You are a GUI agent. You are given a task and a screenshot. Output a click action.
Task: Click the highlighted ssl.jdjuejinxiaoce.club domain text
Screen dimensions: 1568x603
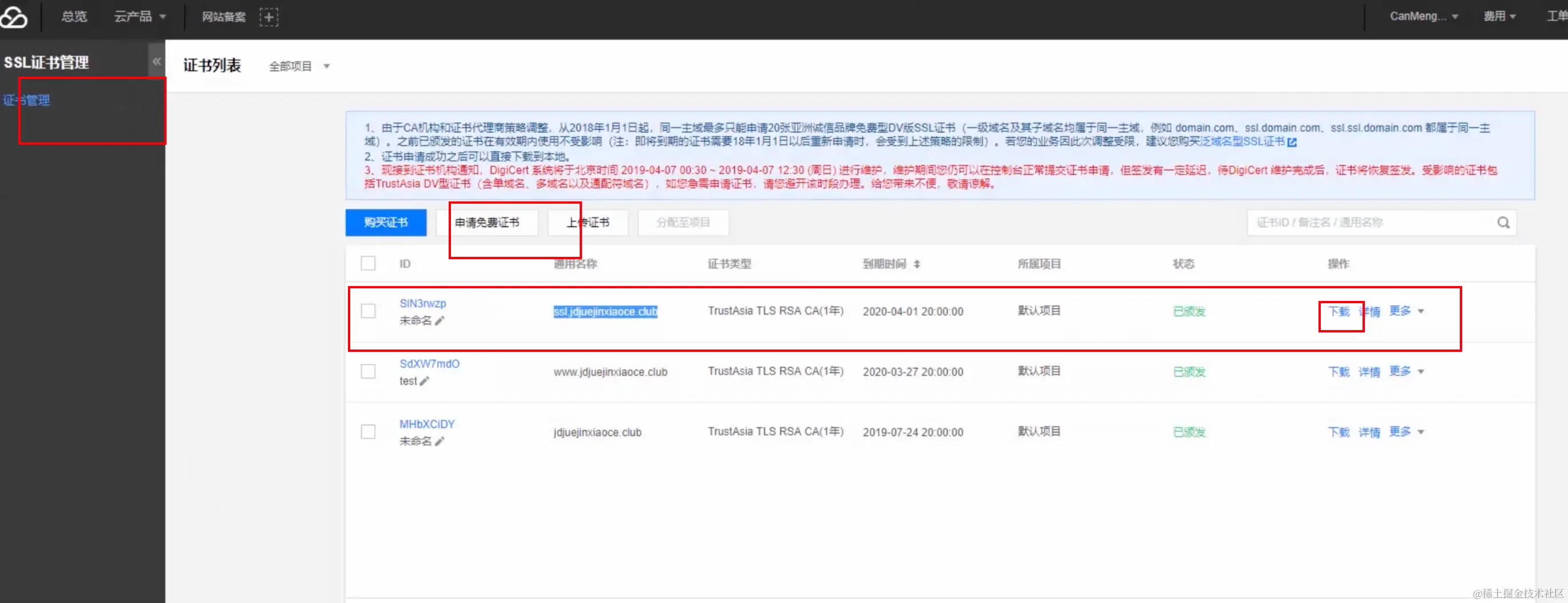click(x=605, y=312)
